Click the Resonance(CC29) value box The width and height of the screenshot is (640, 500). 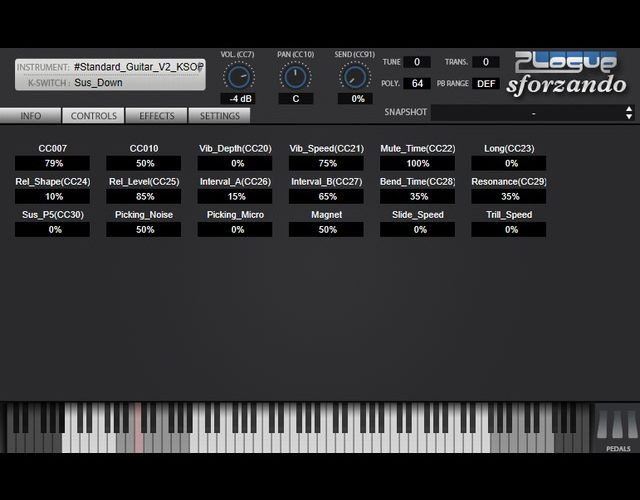509,196
